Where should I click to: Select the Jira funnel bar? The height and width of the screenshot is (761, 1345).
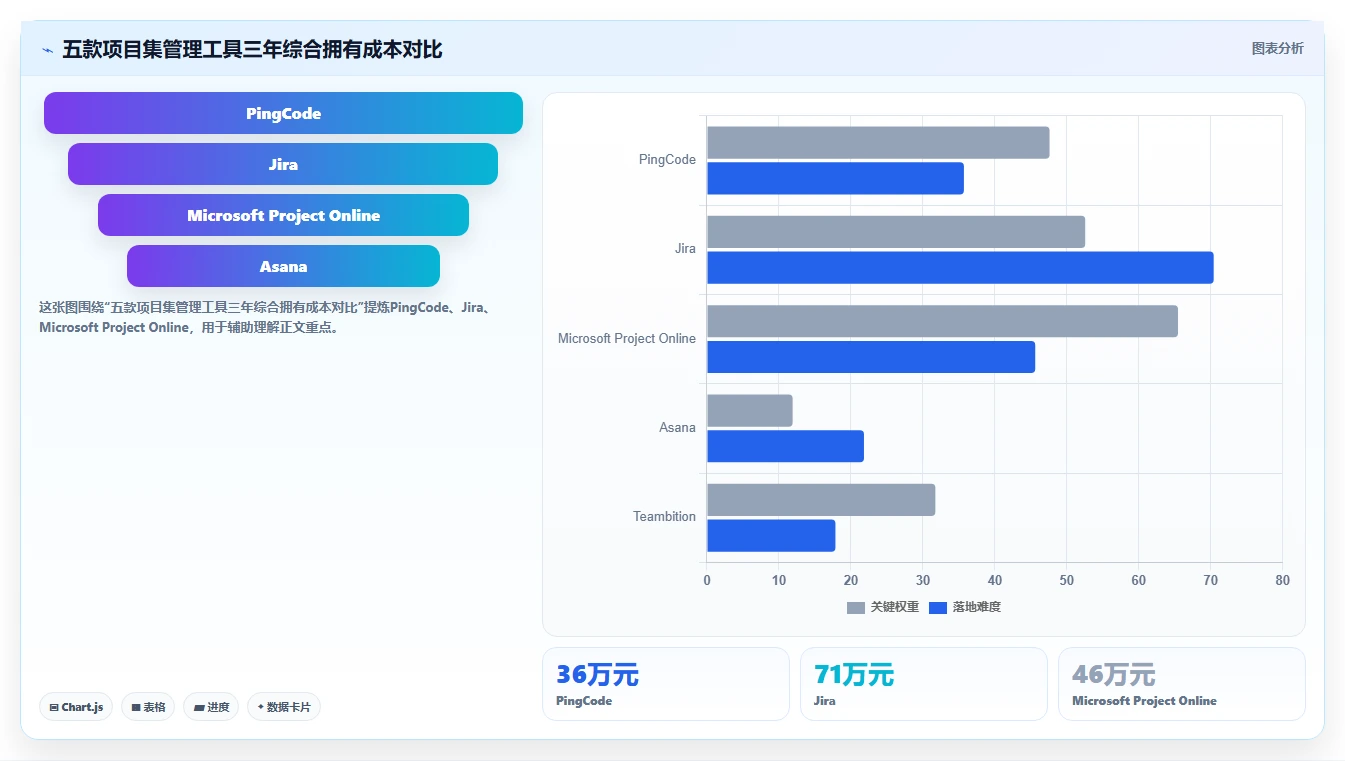click(283, 164)
